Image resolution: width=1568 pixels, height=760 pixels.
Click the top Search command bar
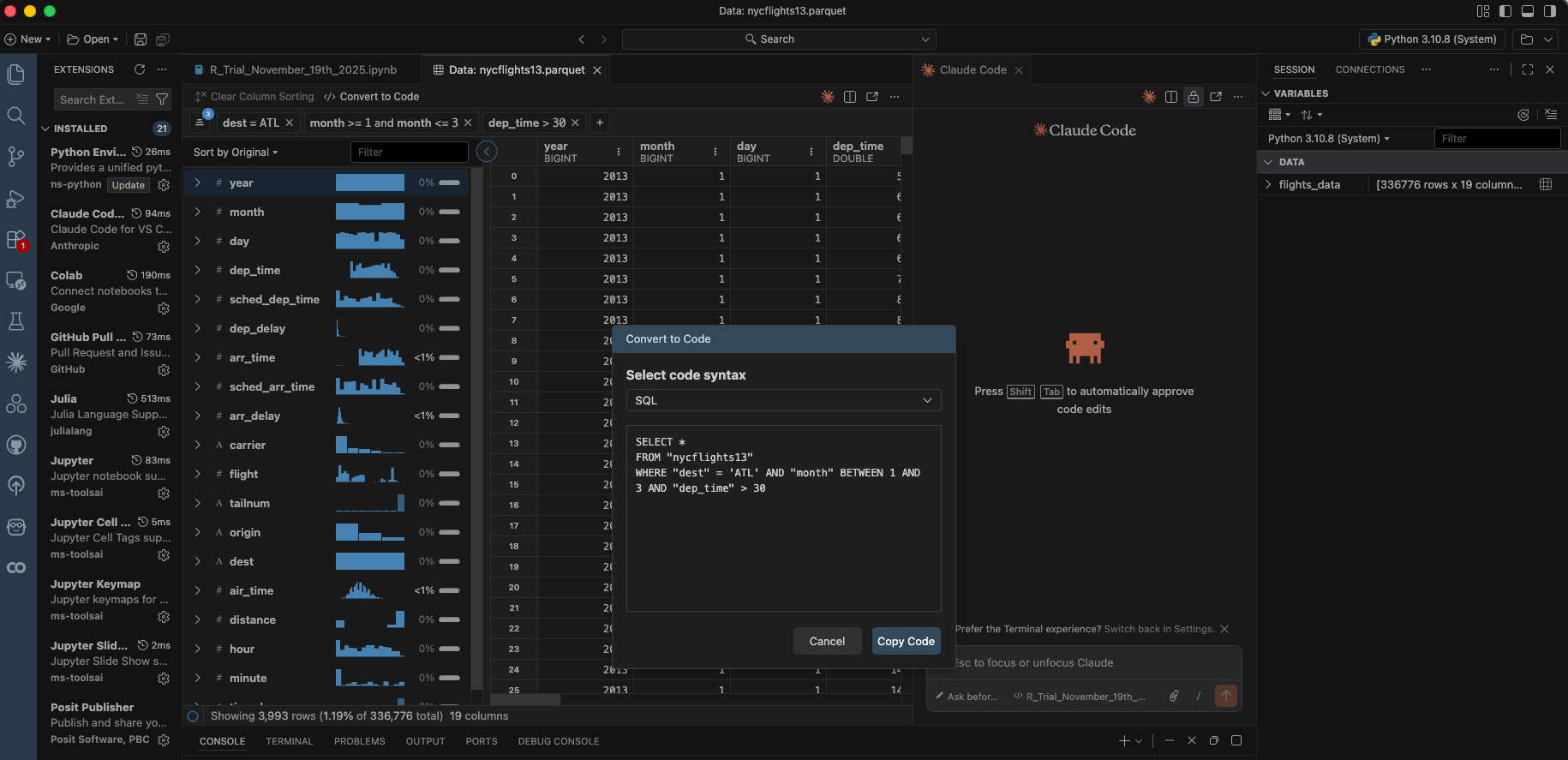coord(779,39)
